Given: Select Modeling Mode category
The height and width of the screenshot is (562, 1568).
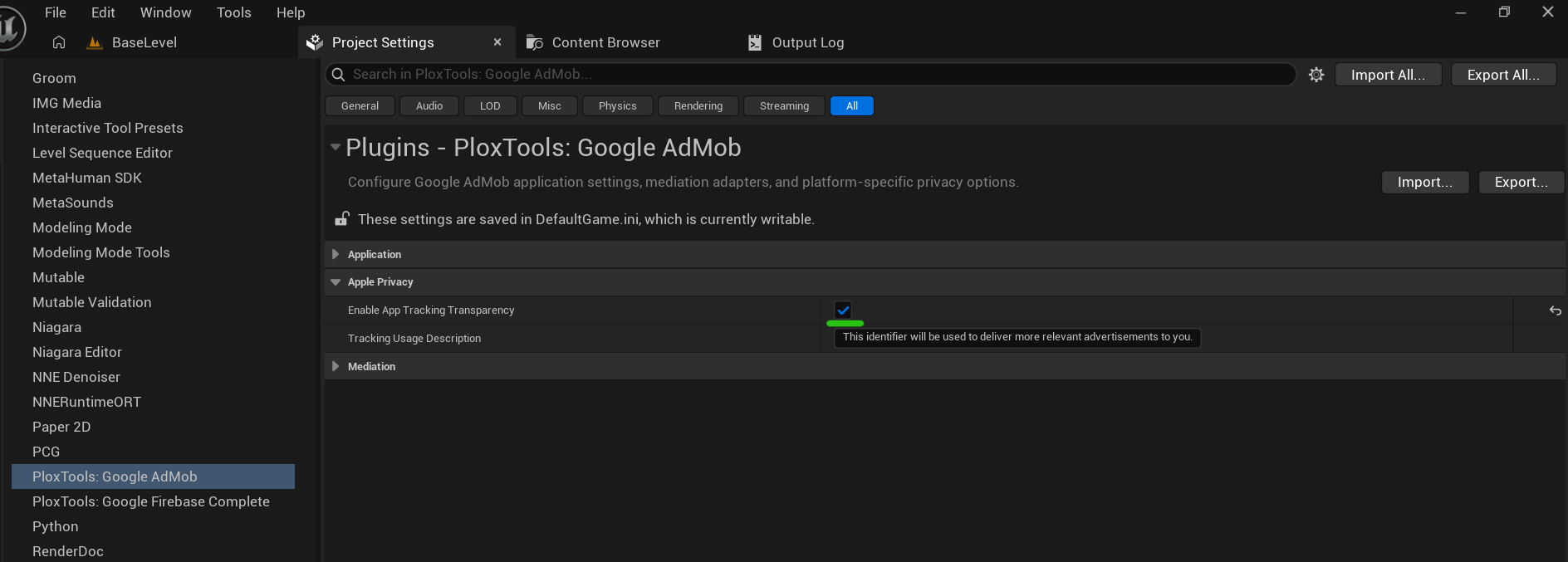Looking at the screenshot, I should (82, 227).
